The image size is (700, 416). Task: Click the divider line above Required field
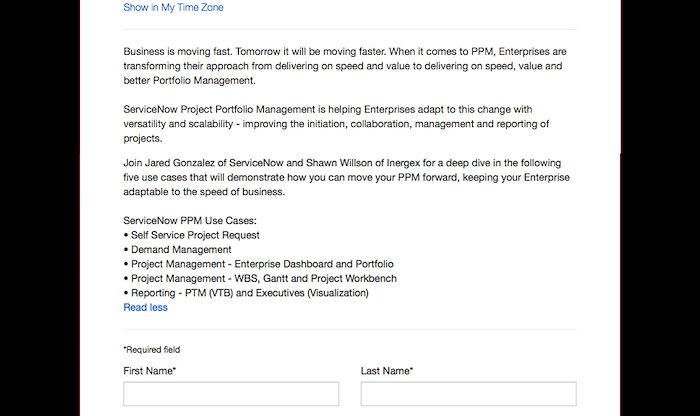(350, 329)
